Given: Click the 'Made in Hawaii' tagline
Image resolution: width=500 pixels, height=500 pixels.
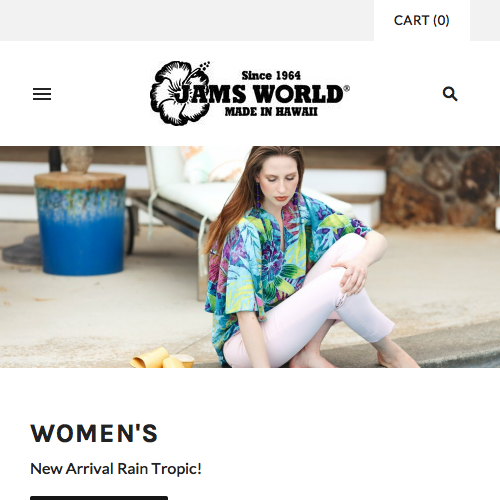Looking at the screenshot, I should (x=271, y=112).
